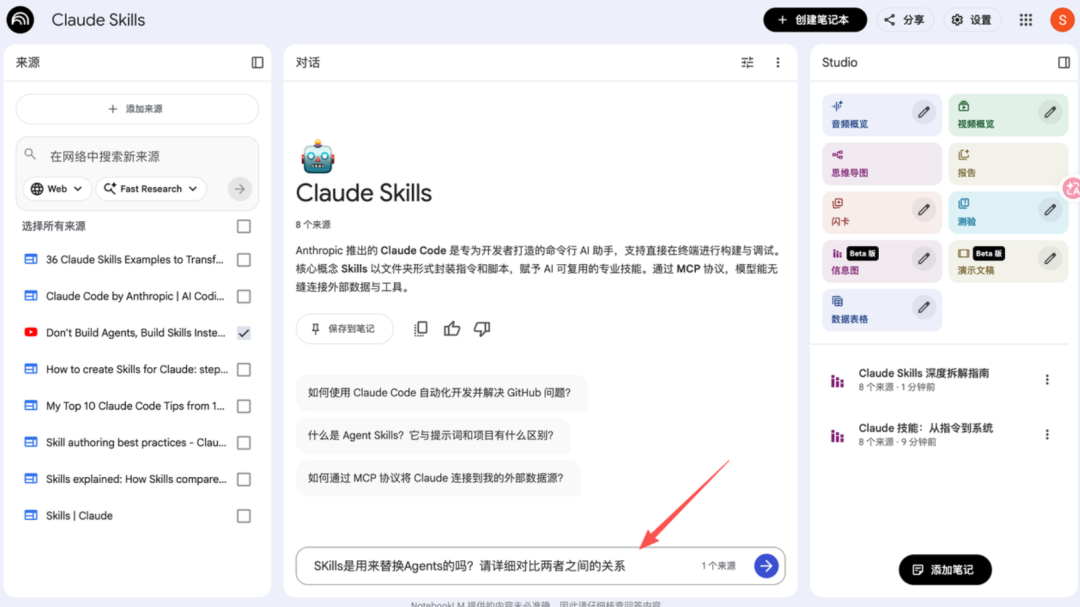Collapse the 来源 sources panel
This screenshot has height=607, width=1080.
click(258, 63)
